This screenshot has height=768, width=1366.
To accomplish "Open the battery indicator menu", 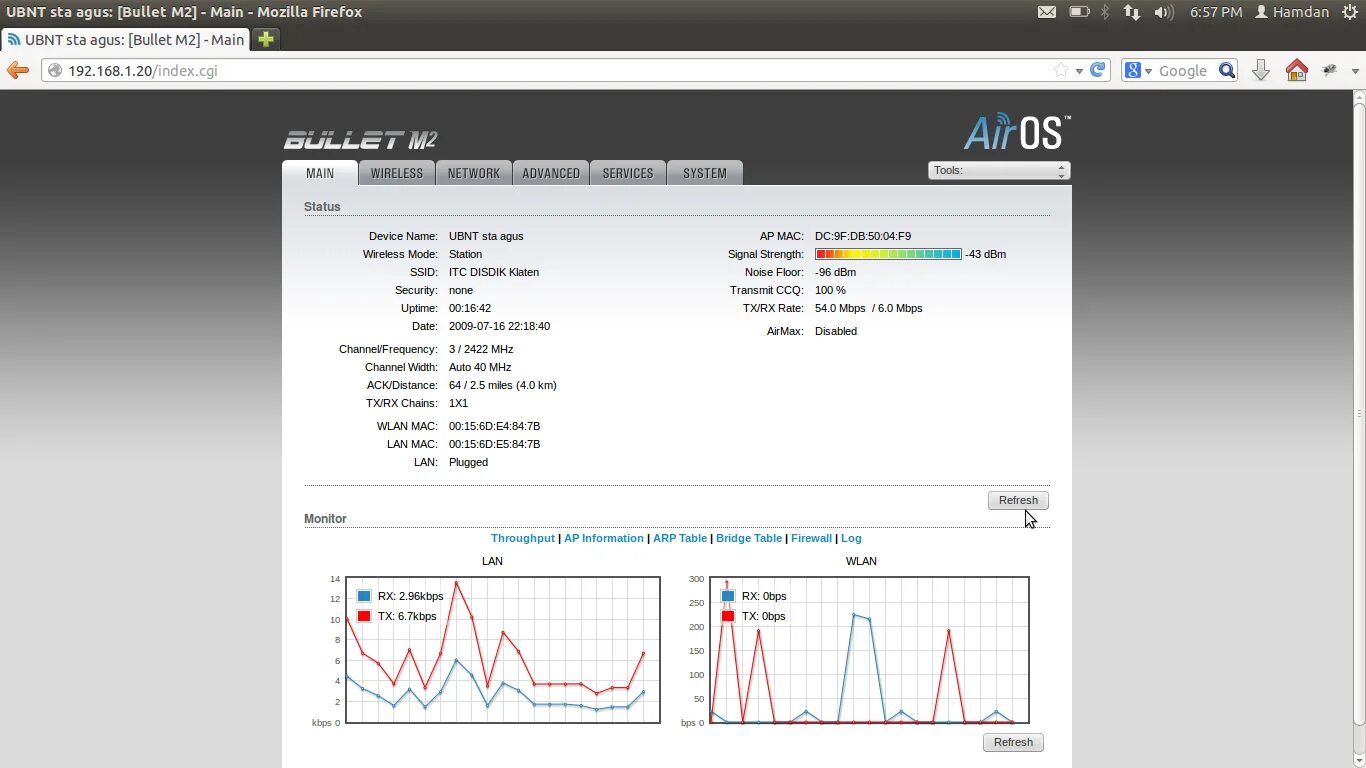I will coord(1079,12).
